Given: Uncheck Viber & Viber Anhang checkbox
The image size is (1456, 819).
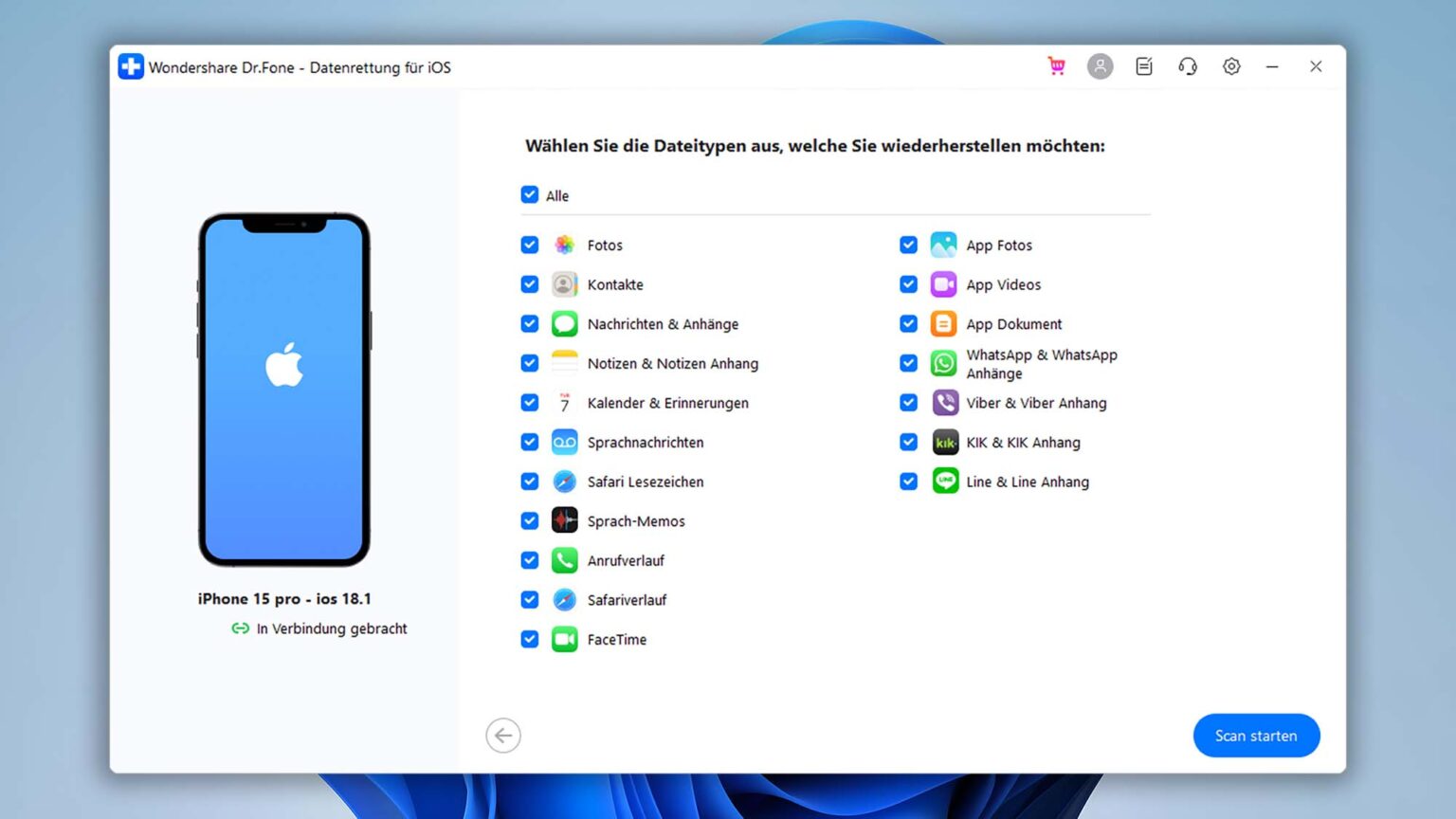Looking at the screenshot, I should (x=909, y=403).
